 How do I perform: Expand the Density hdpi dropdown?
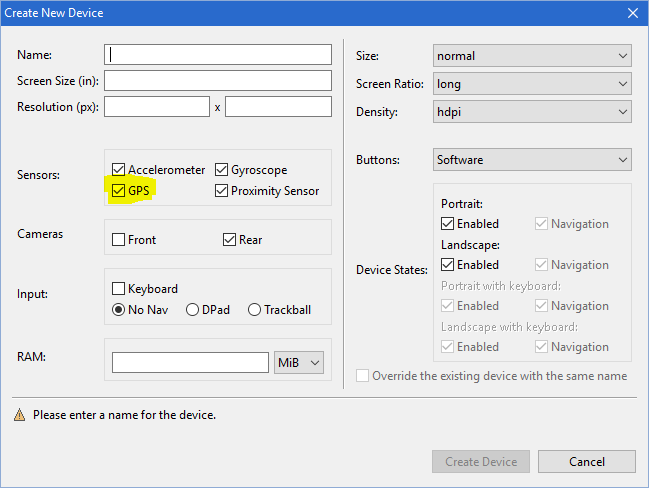click(x=532, y=112)
